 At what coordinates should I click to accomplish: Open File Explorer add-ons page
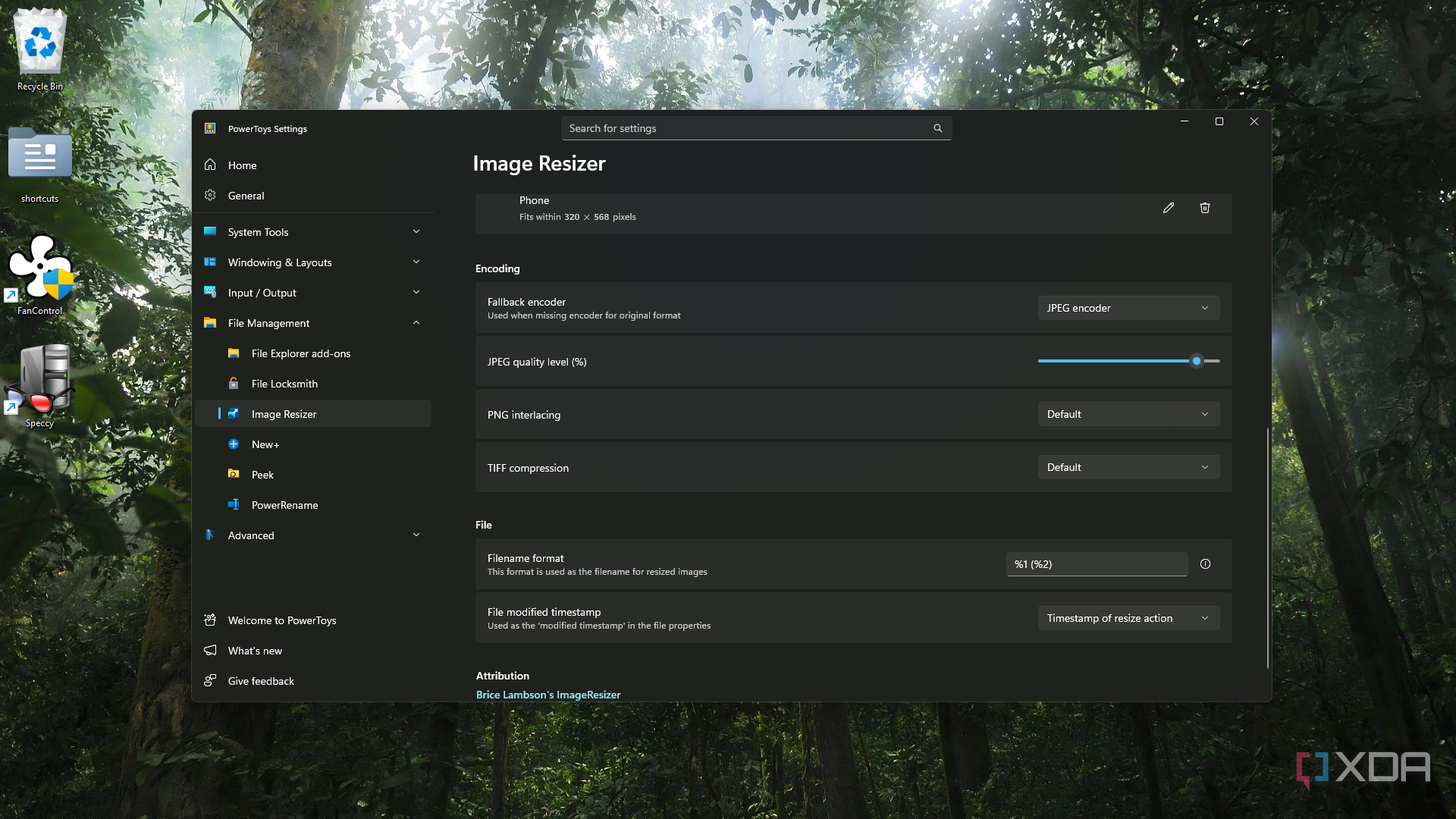[x=313, y=353]
